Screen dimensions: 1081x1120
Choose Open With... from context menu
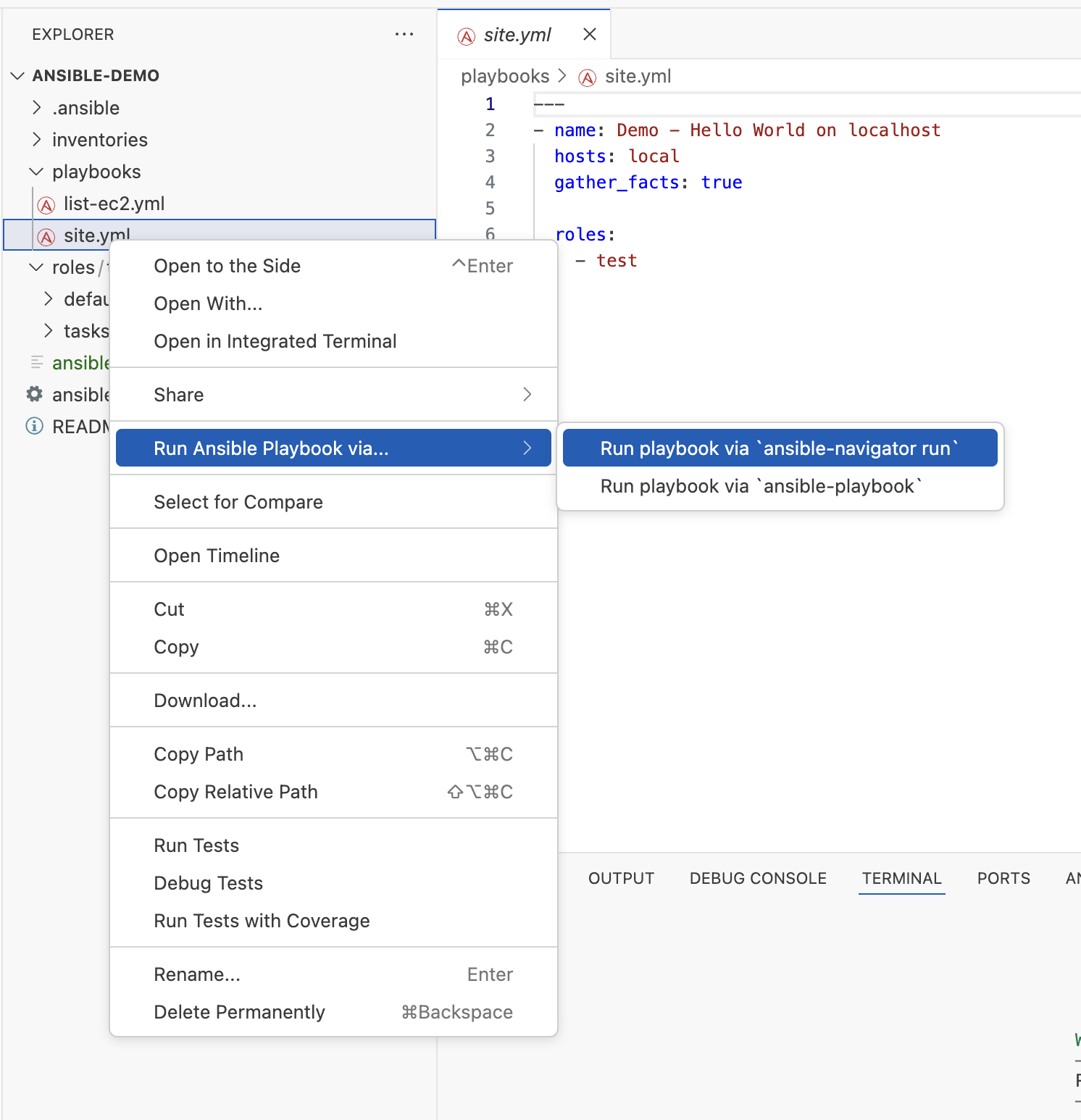(333, 304)
